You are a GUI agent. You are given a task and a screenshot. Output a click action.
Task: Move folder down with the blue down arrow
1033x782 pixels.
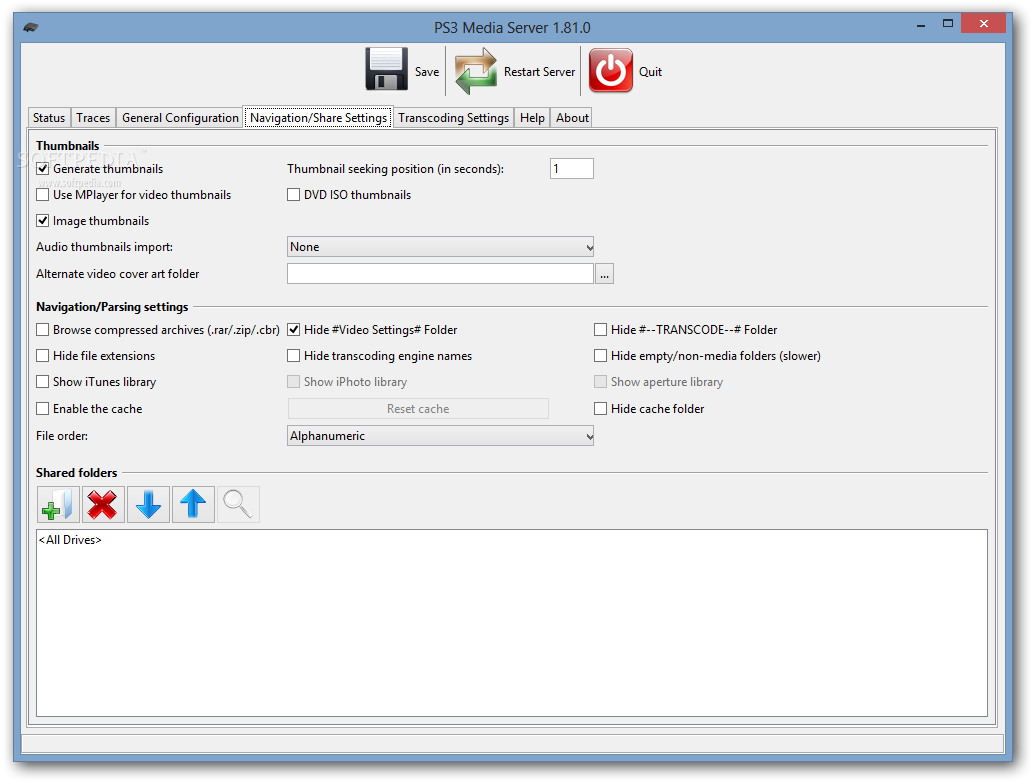pos(148,505)
